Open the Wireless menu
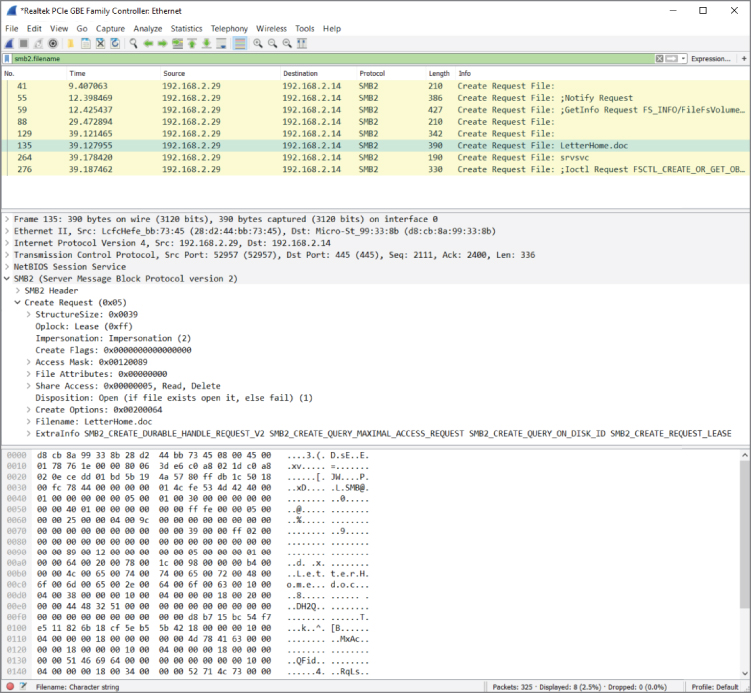This screenshot has height=693, width=751. (x=271, y=29)
